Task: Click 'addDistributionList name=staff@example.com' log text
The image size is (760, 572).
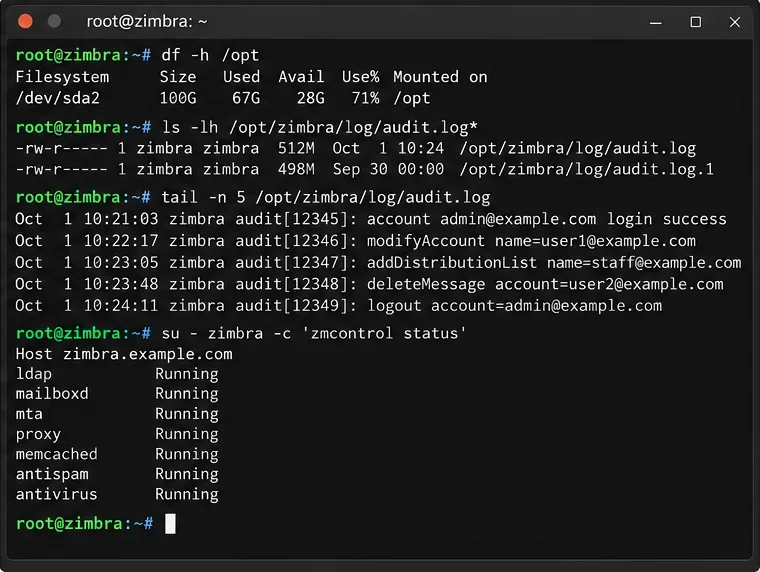Action: tap(554, 263)
